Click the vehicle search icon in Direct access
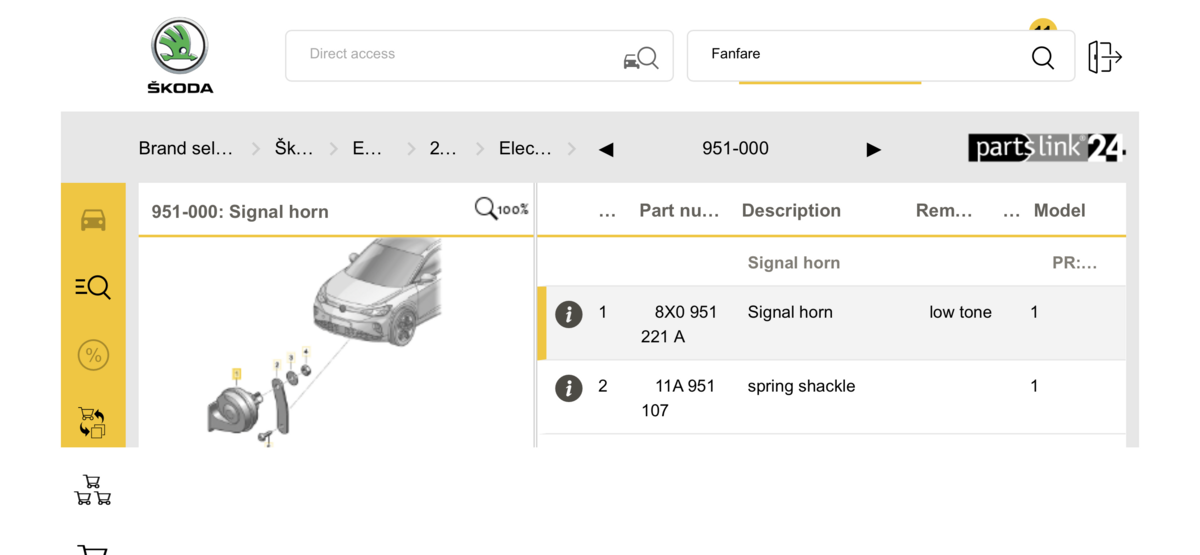 [640, 58]
